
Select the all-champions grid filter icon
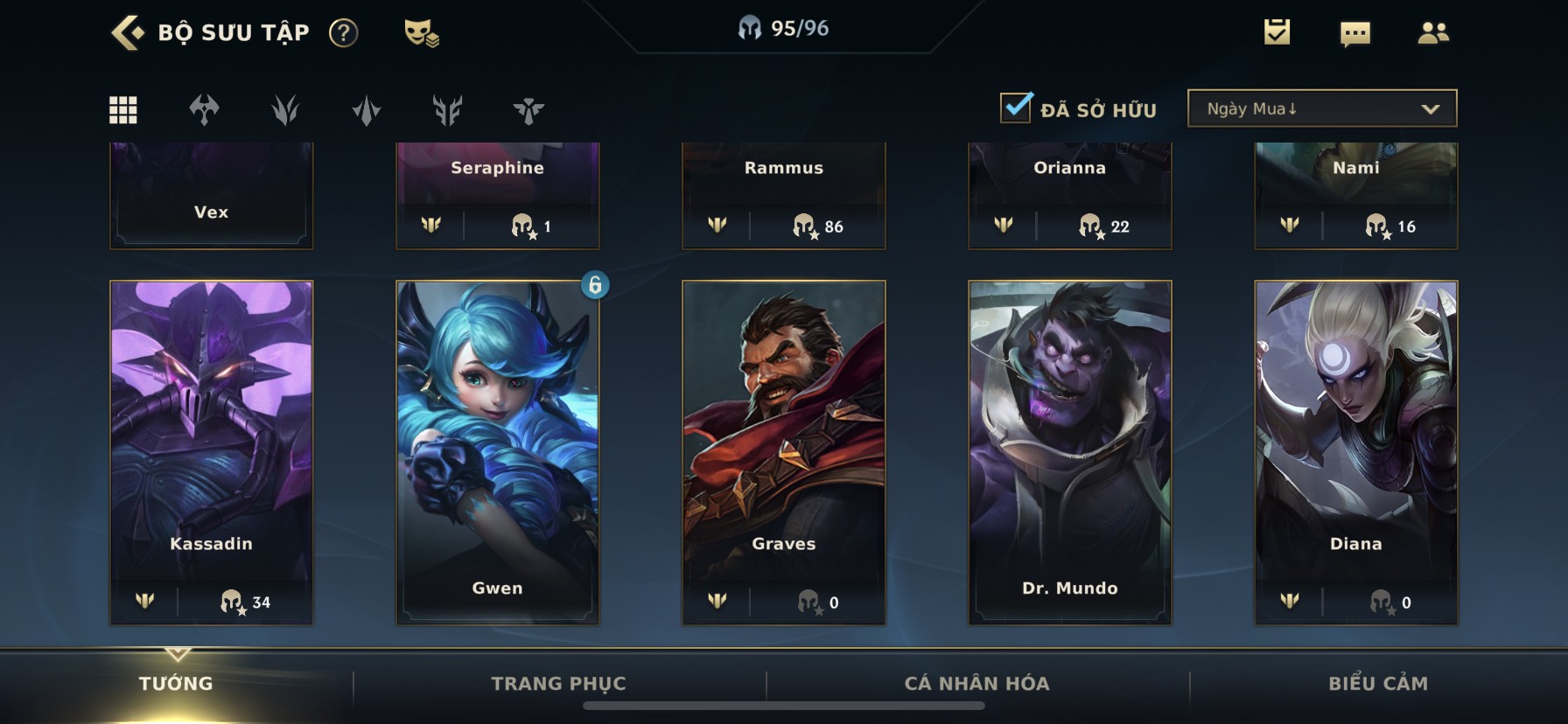pos(122,110)
